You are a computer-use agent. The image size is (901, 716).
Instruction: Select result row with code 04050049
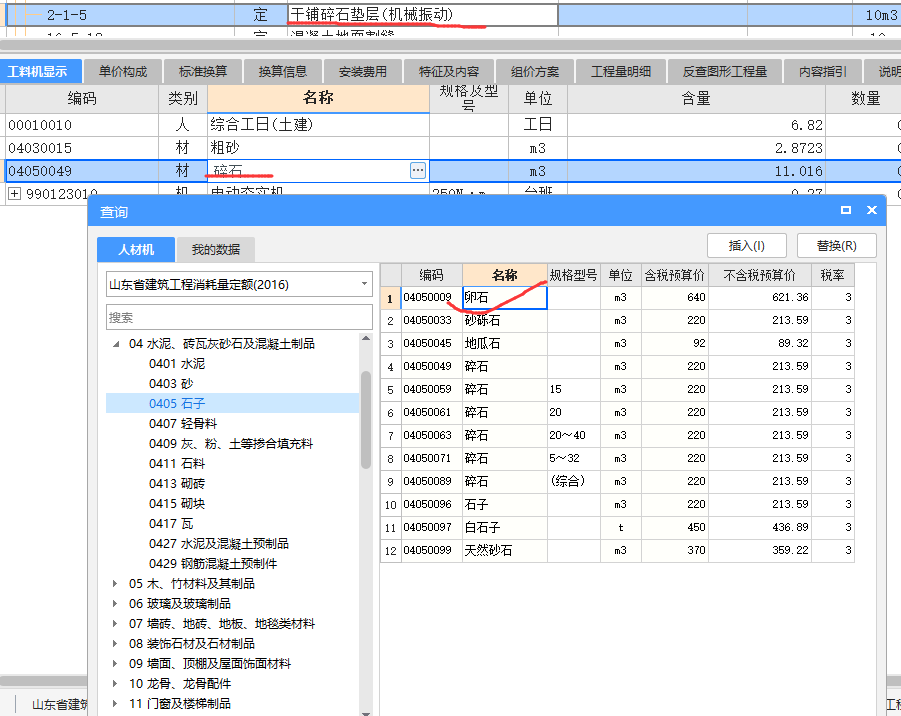point(617,367)
